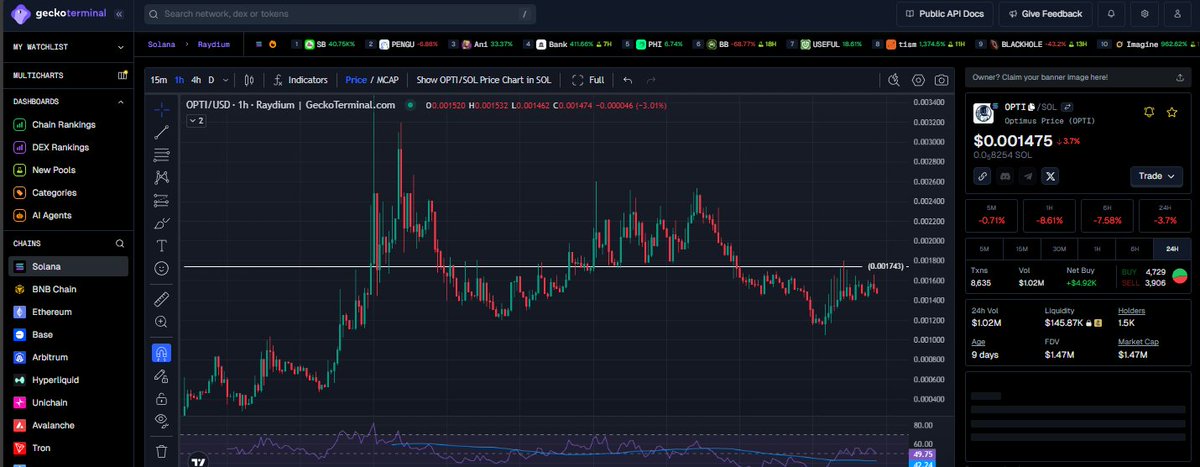Click the Give Feedback button
Image resolution: width=1200 pixels, height=467 pixels.
[x=1046, y=14]
